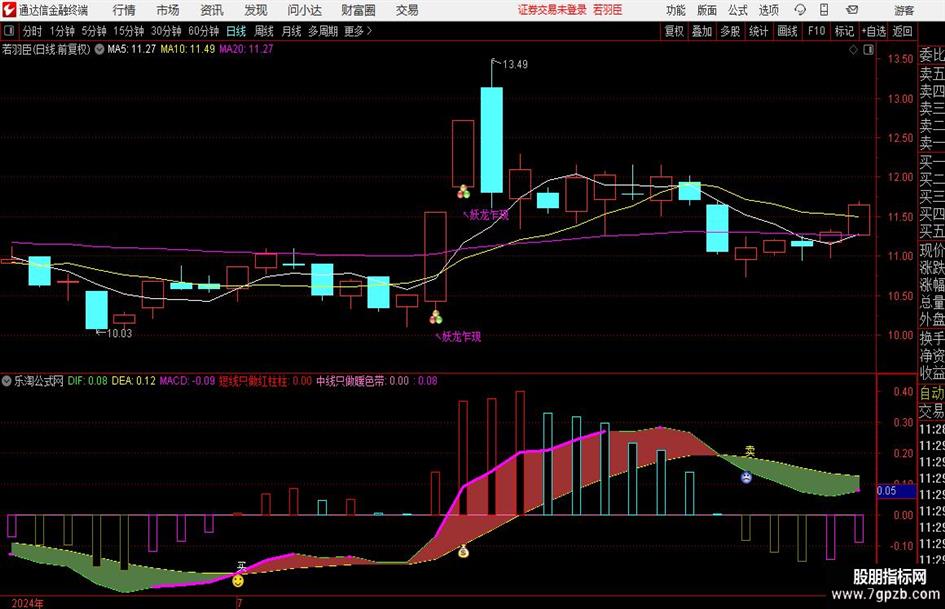Screen dimensions: 945x609
Task: Click DIF: 0.08 indicator value
Action: [87, 381]
